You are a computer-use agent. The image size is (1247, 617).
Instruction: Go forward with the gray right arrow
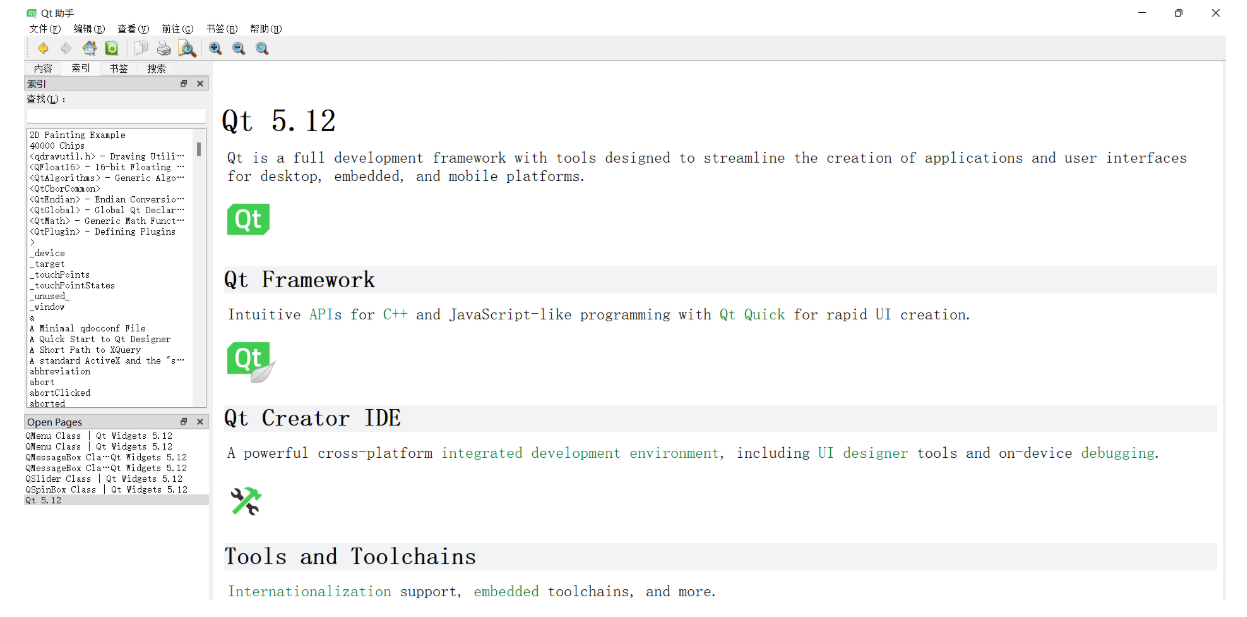pyautogui.click(x=66, y=48)
